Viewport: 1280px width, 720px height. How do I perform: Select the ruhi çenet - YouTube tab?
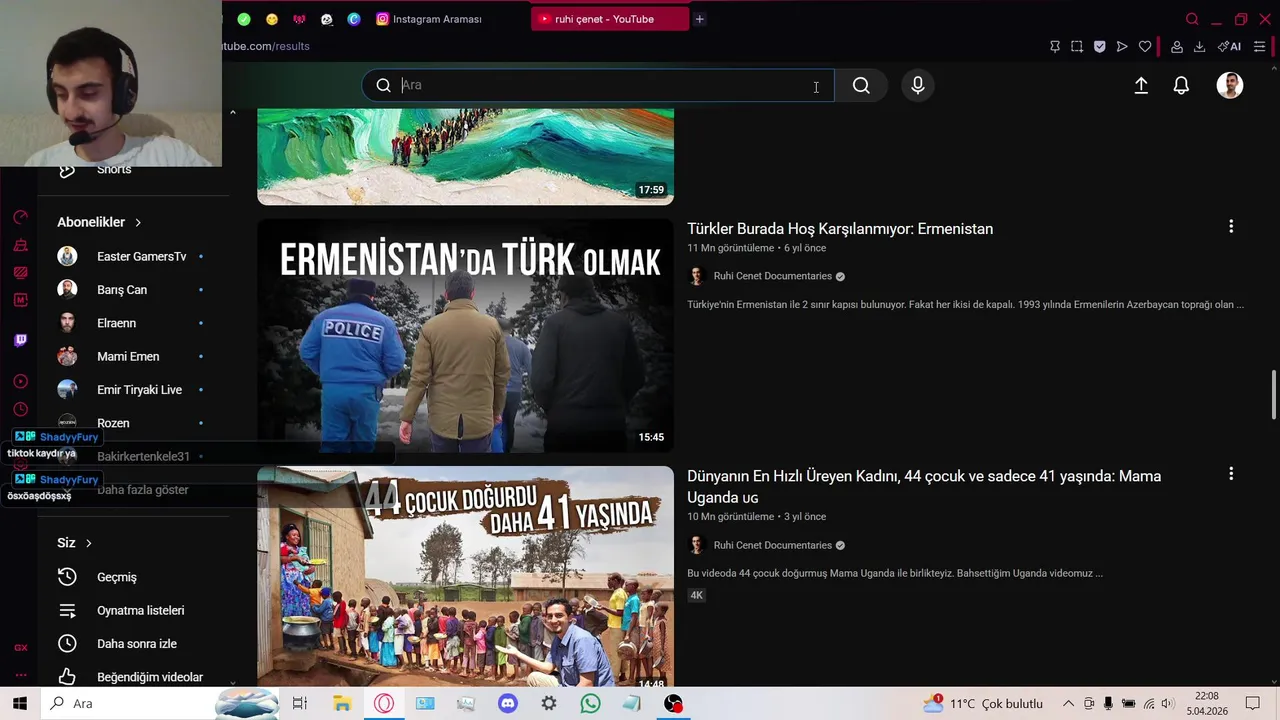click(610, 19)
